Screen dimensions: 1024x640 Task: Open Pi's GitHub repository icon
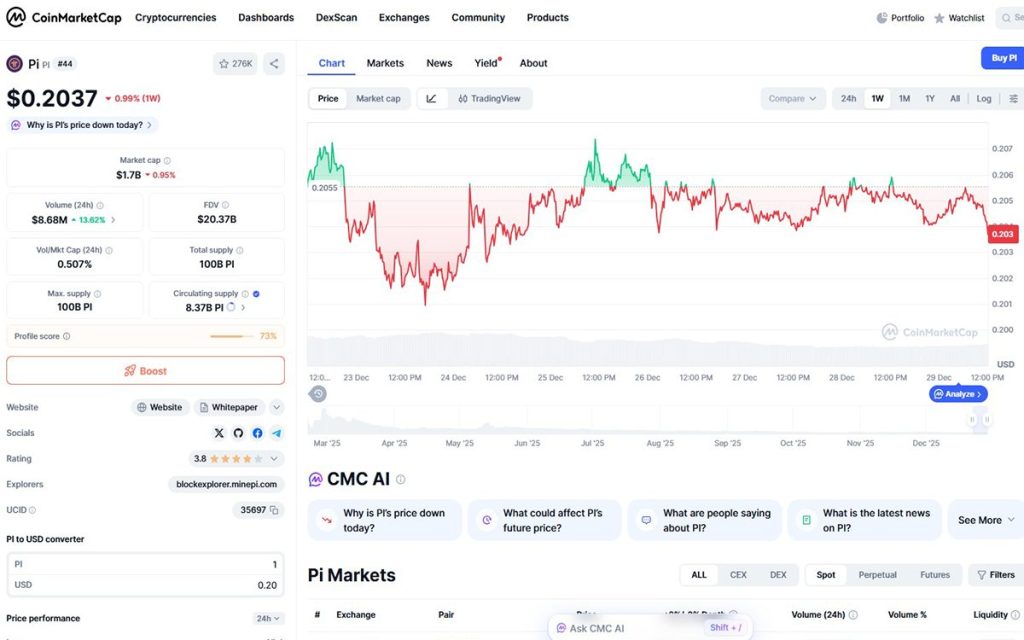coord(238,433)
